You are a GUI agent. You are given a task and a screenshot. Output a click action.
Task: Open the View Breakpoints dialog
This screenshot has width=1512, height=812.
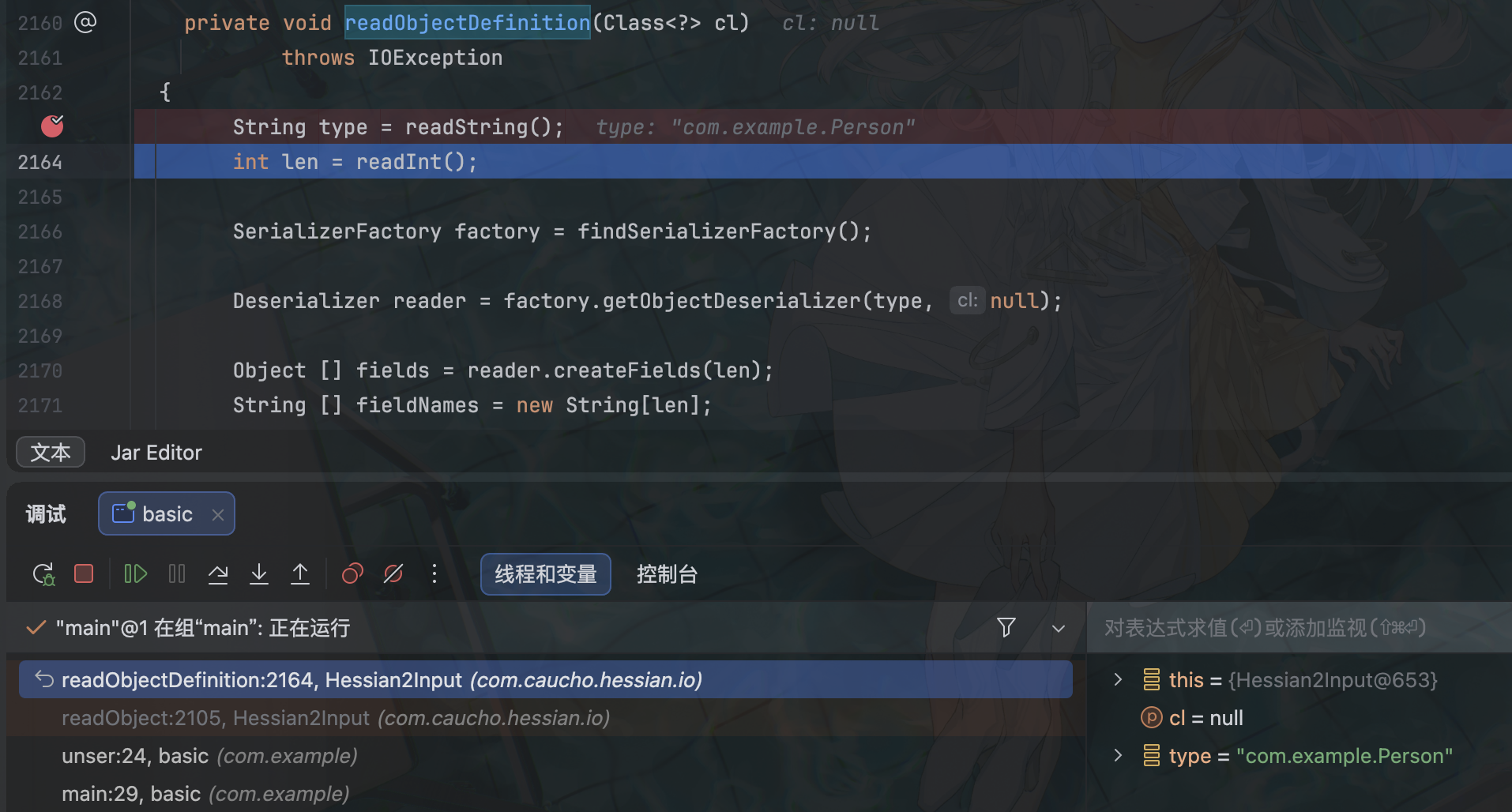pos(352,574)
